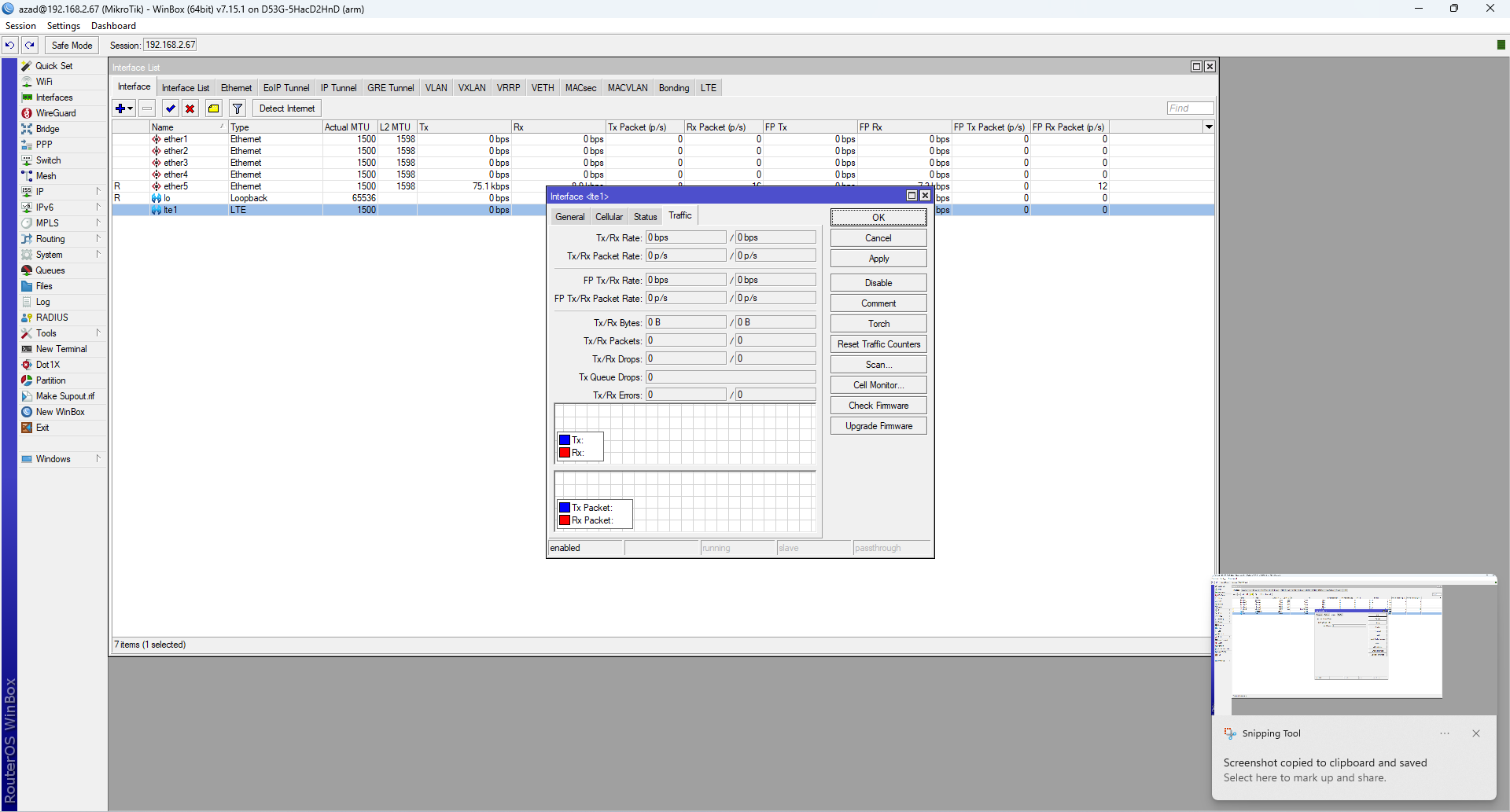Open WiFi menu in sidebar
Screen dimensions: 1510x812
(x=44, y=82)
